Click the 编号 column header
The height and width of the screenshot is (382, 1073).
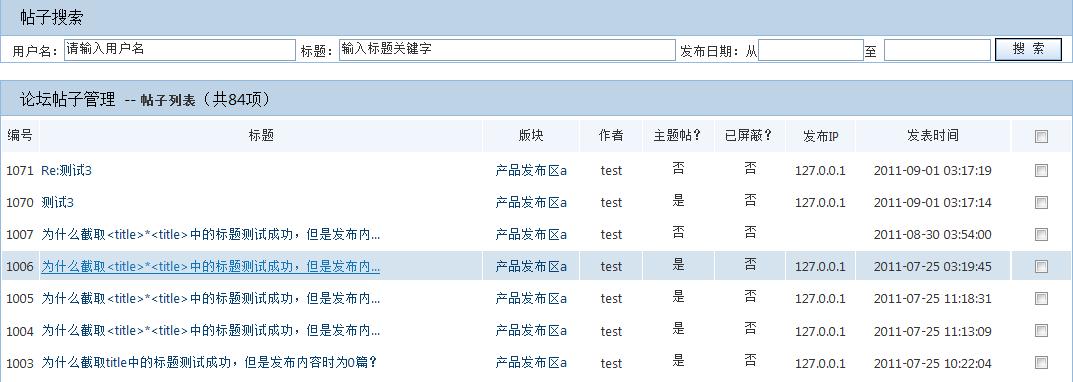point(20,136)
